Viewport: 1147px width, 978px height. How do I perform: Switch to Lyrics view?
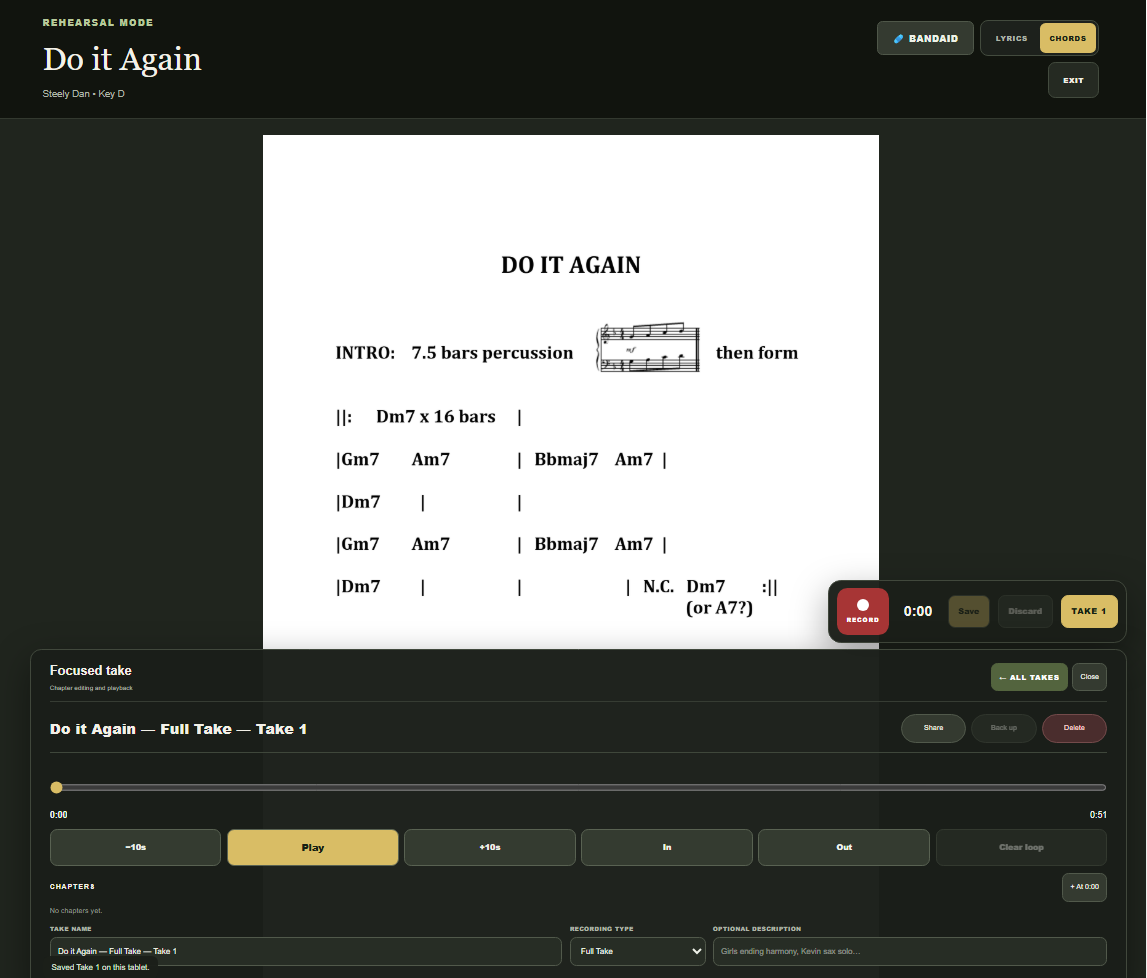[x=1011, y=38]
